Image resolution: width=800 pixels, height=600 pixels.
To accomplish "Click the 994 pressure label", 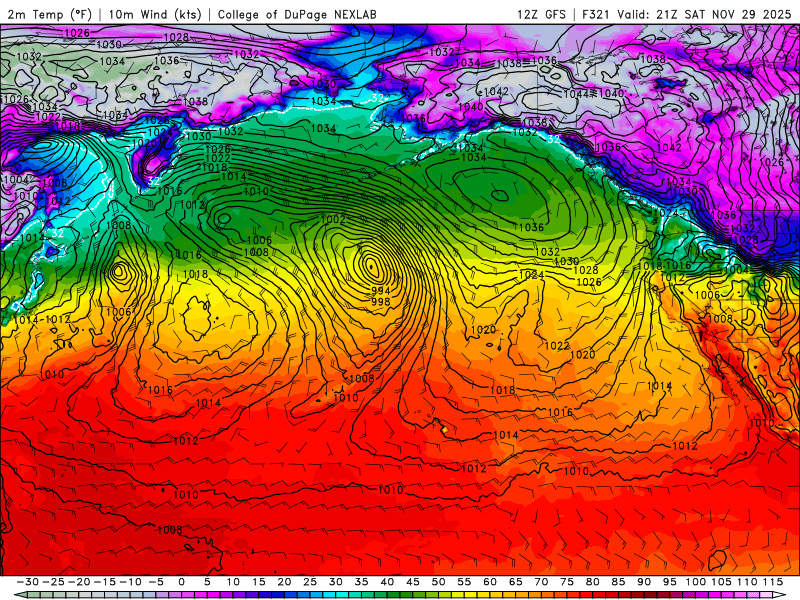I will (381, 290).
